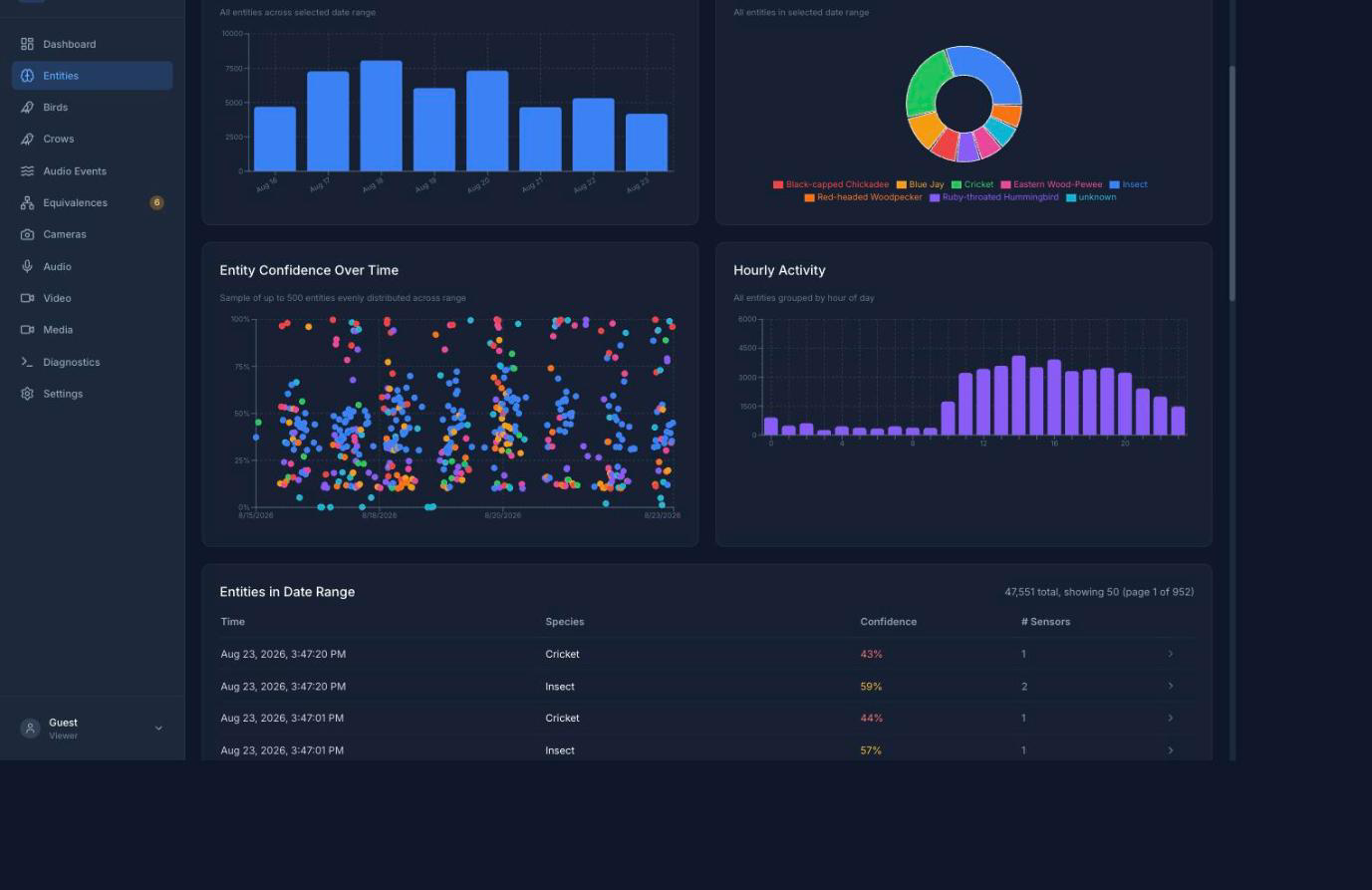Open the 57% Insect row chevron
Image resolution: width=1372 pixels, height=890 pixels.
pos(1171,750)
